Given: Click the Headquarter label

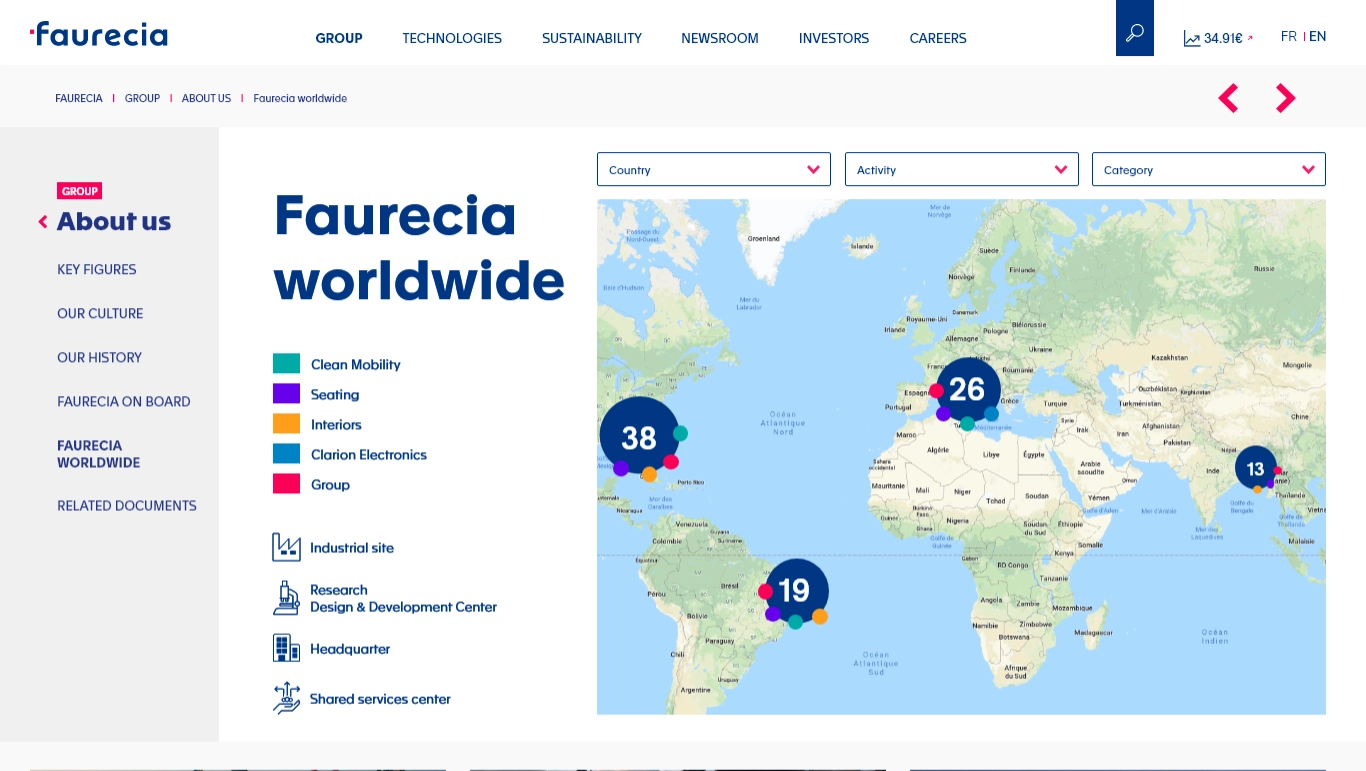Looking at the screenshot, I should [x=350, y=648].
